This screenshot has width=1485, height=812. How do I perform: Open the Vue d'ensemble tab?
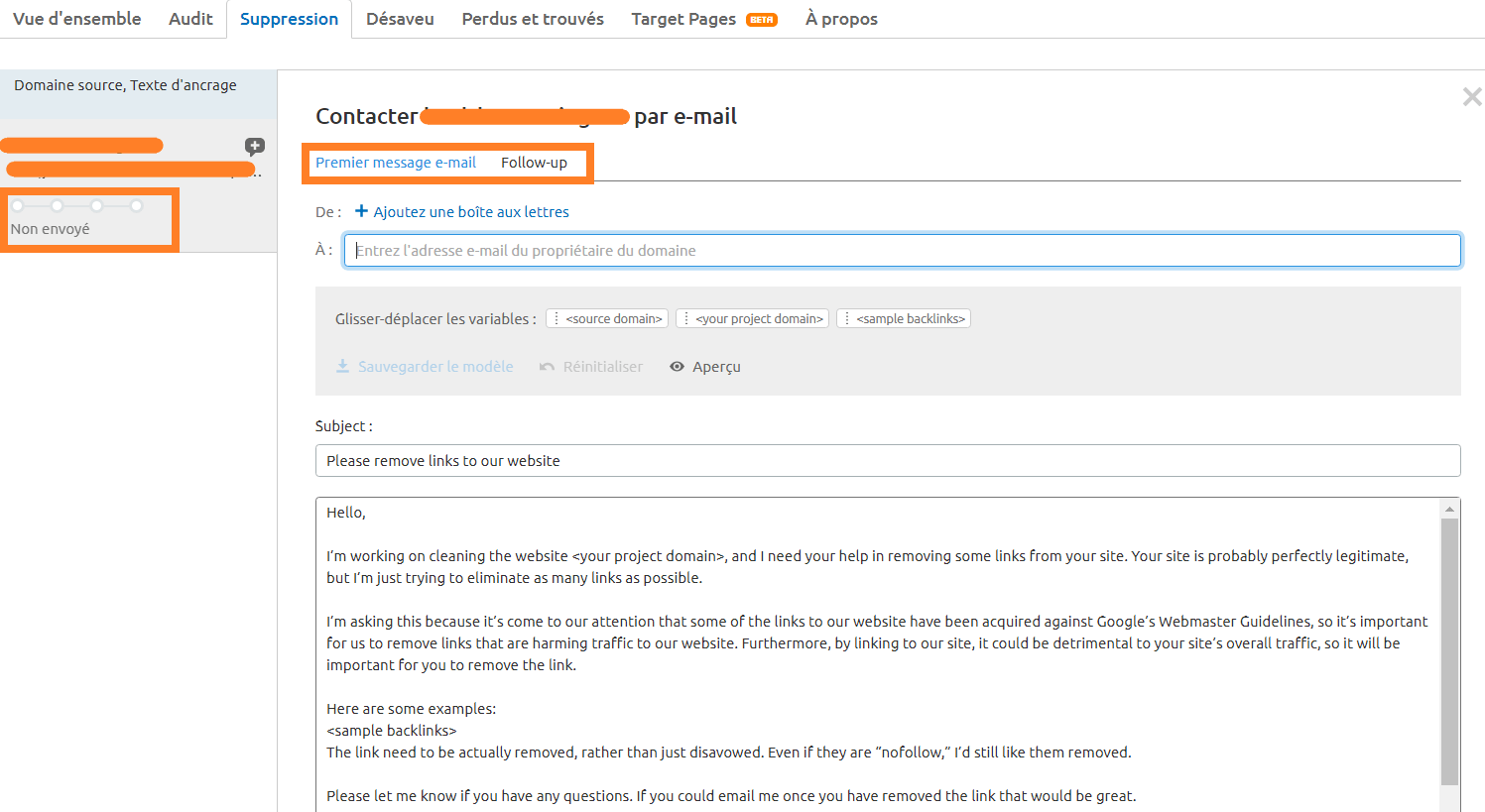76,19
